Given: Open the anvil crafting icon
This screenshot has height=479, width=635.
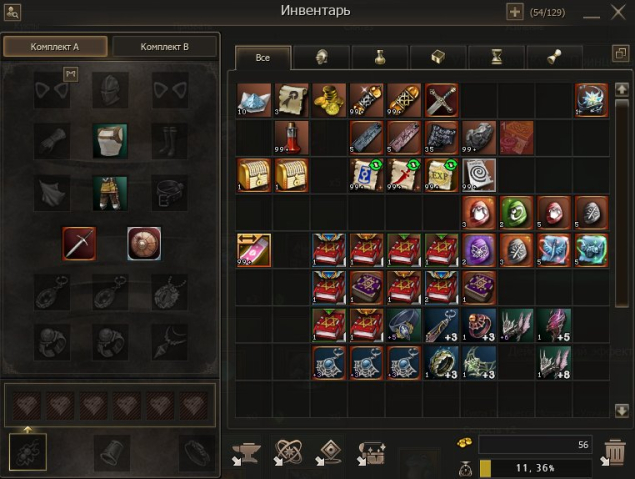Looking at the screenshot, I should 246,453.
